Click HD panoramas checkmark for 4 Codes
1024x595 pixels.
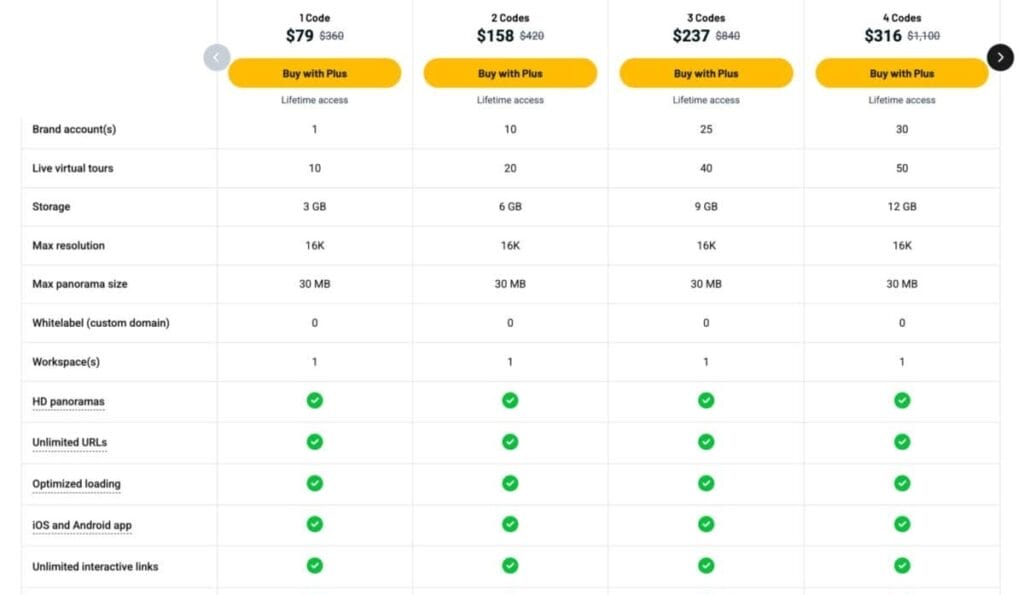coord(902,400)
